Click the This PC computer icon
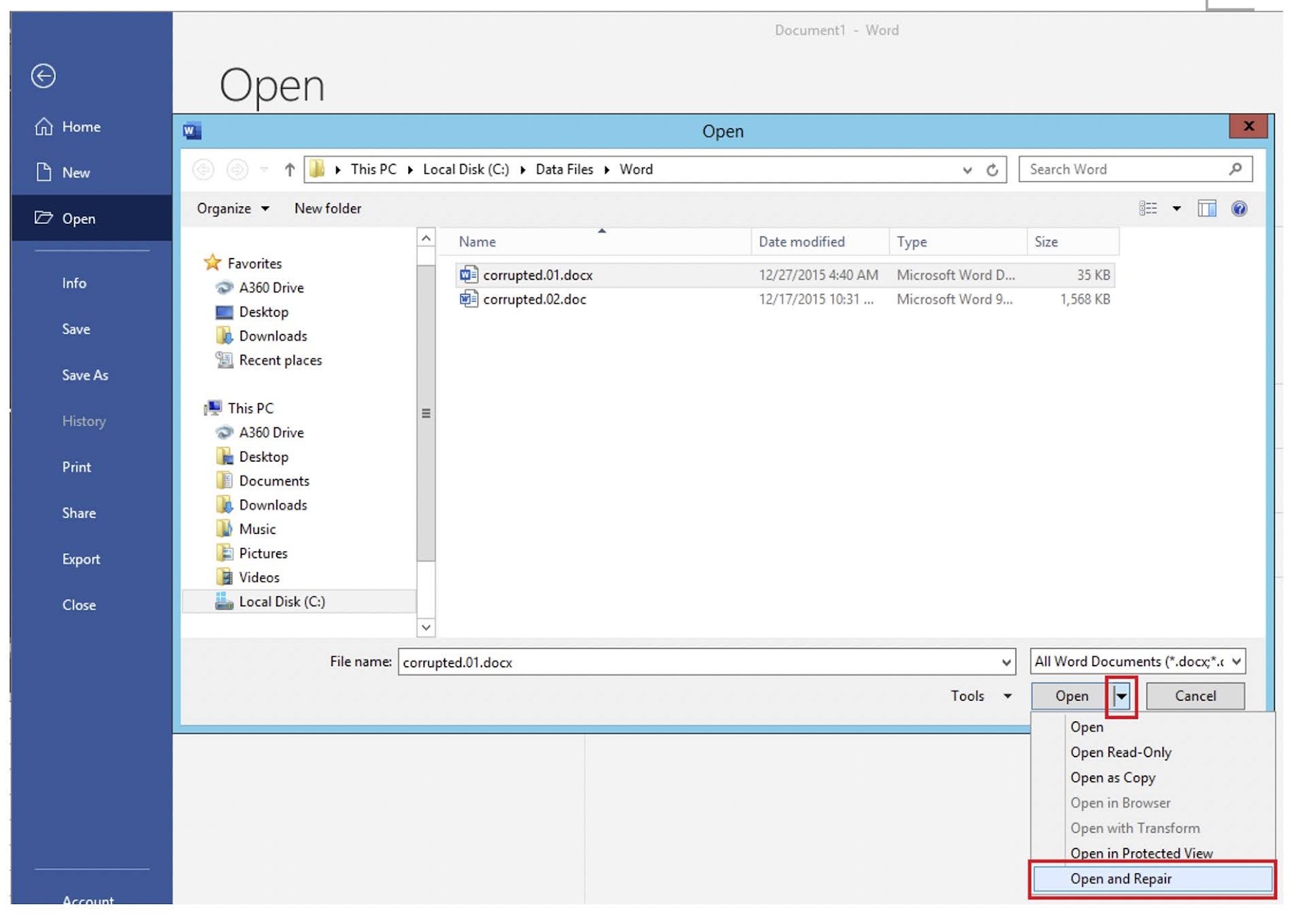The height and width of the screenshot is (924, 1294). point(213,408)
